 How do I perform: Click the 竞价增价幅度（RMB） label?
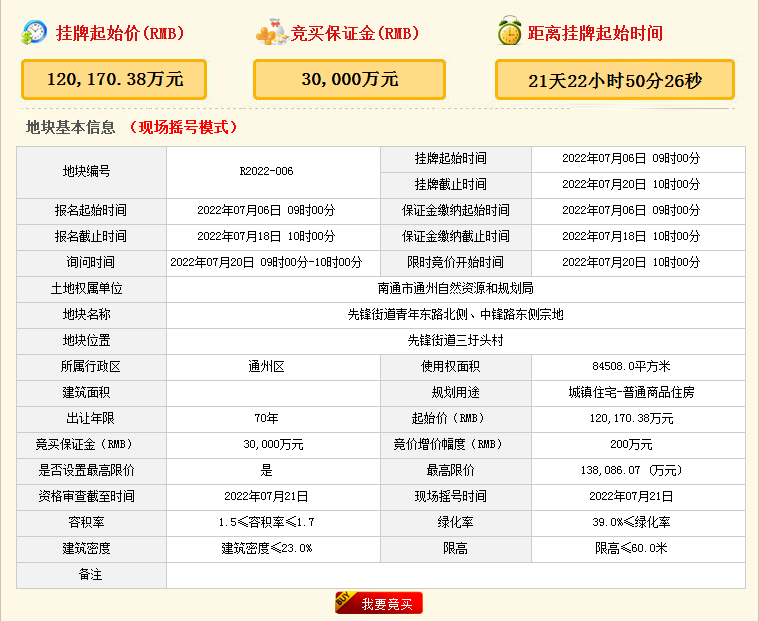tap(448, 444)
